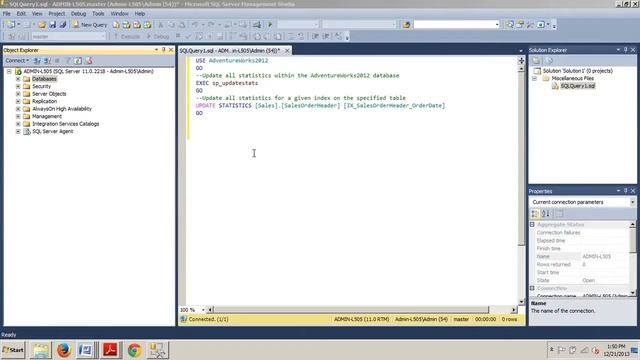Open the available databases dropdown showing master
The width and height of the screenshot is (640, 360).
coord(69,36)
